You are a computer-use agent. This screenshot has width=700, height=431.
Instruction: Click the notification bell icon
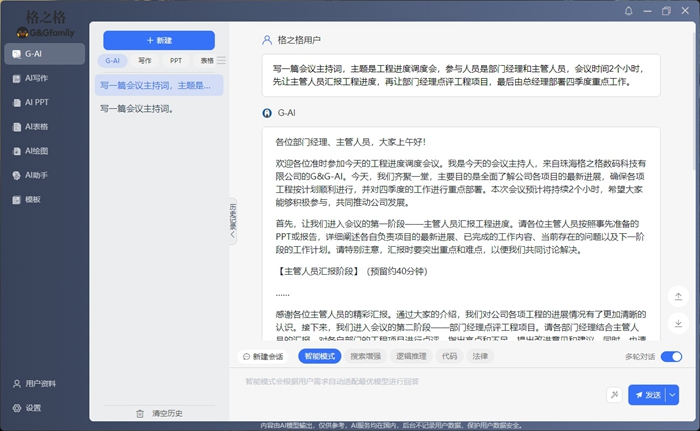(x=629, y=11)
